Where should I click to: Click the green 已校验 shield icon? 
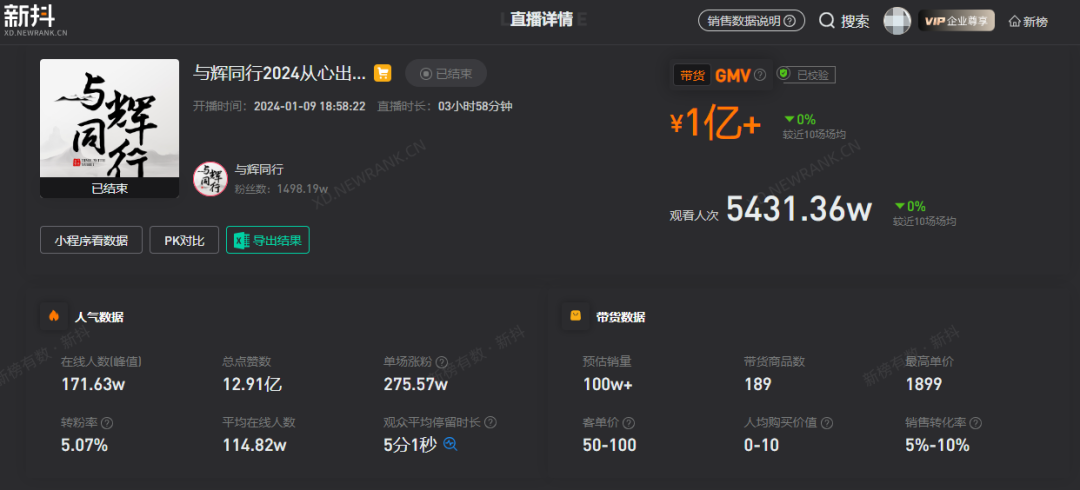tap(783, 74)
